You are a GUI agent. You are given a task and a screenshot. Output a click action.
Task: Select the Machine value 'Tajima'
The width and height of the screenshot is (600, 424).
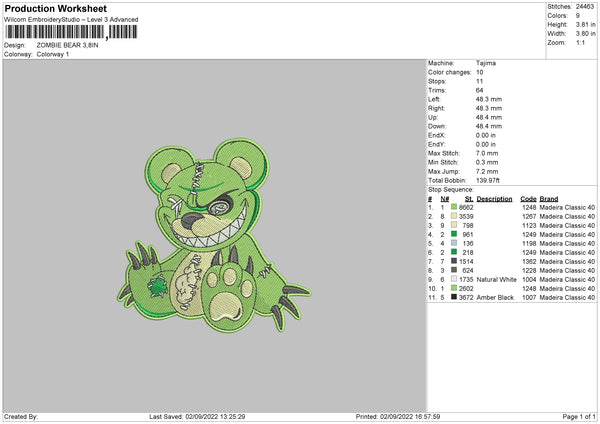[x=486, y=63]
